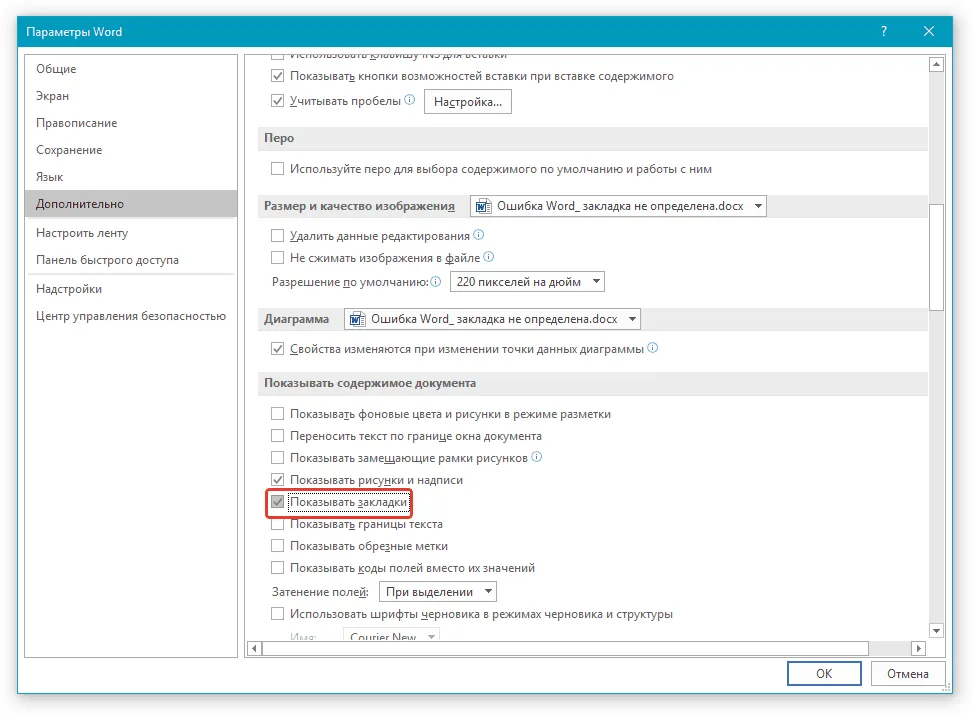The image size is (974, 716).
Task: Click horizontal scrollbar right arrow
Action: pyautogui.click(x=919, y=648)
